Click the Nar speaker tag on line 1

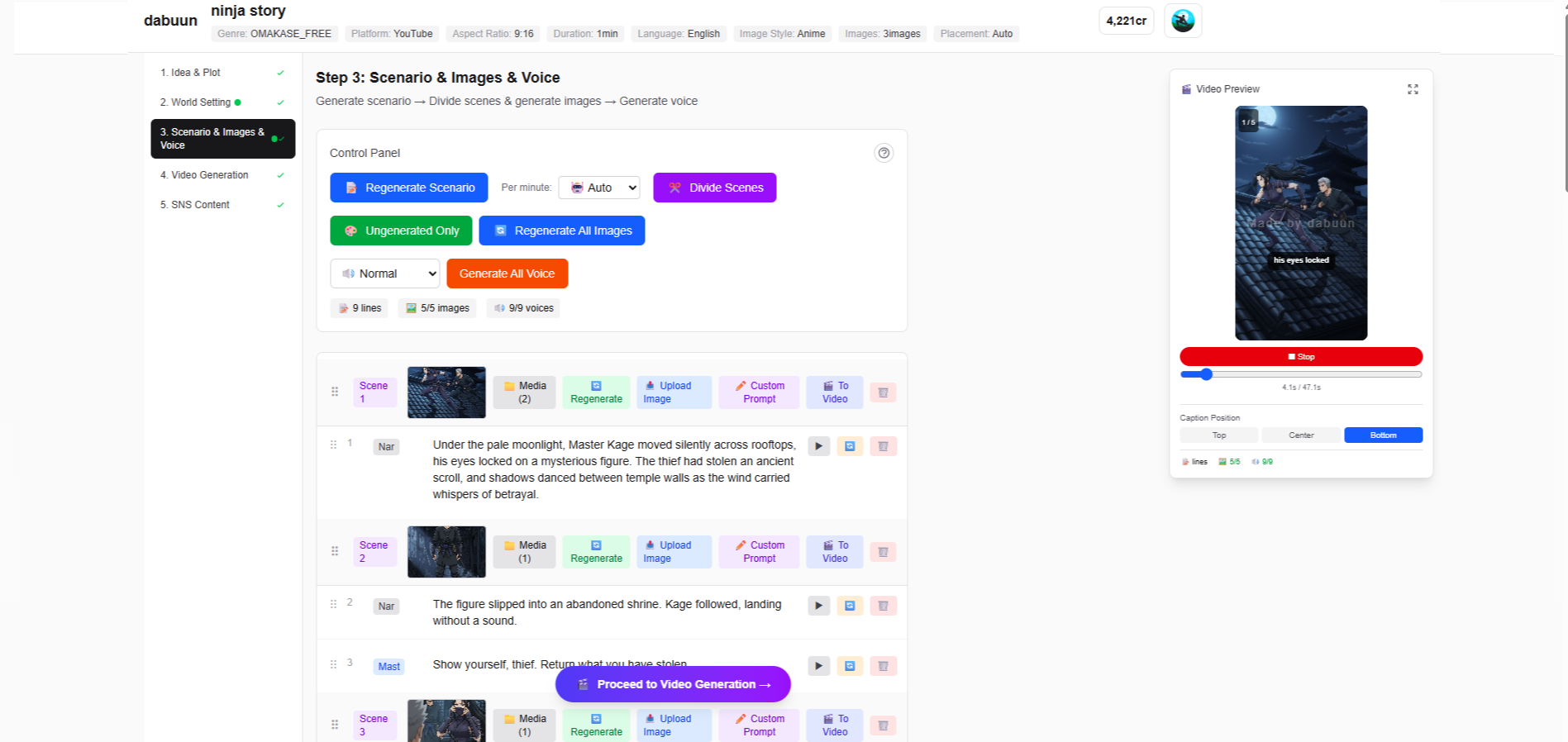(386, 447)
